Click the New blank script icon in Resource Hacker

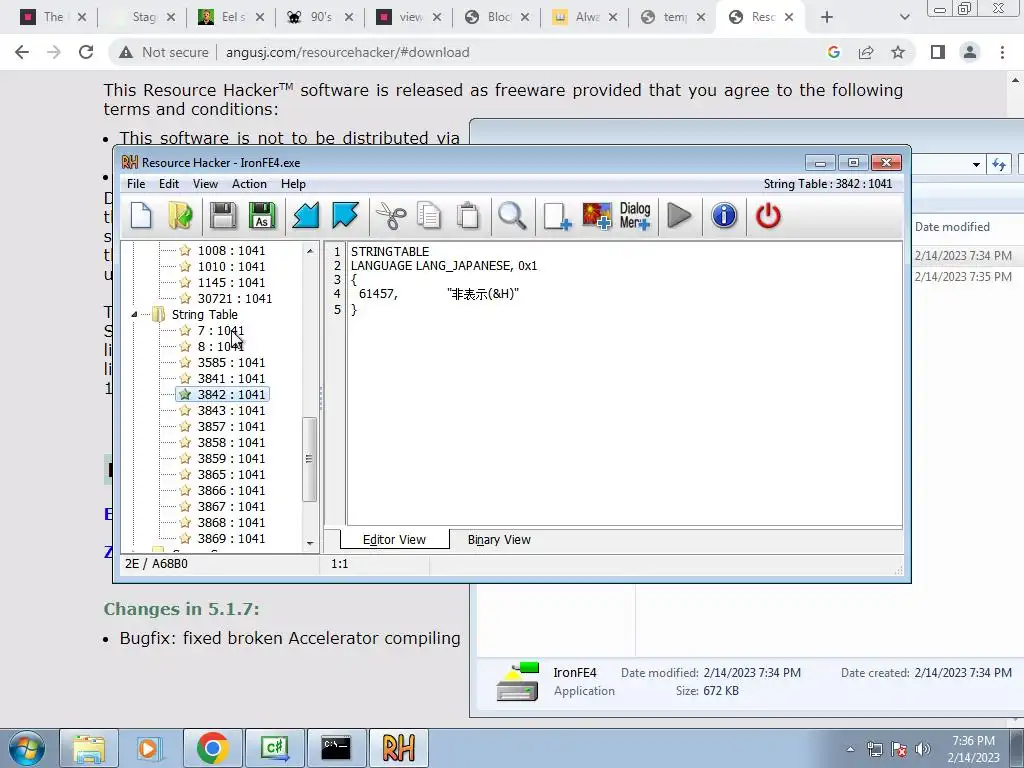pyautogui.click(x=141, y=216)
